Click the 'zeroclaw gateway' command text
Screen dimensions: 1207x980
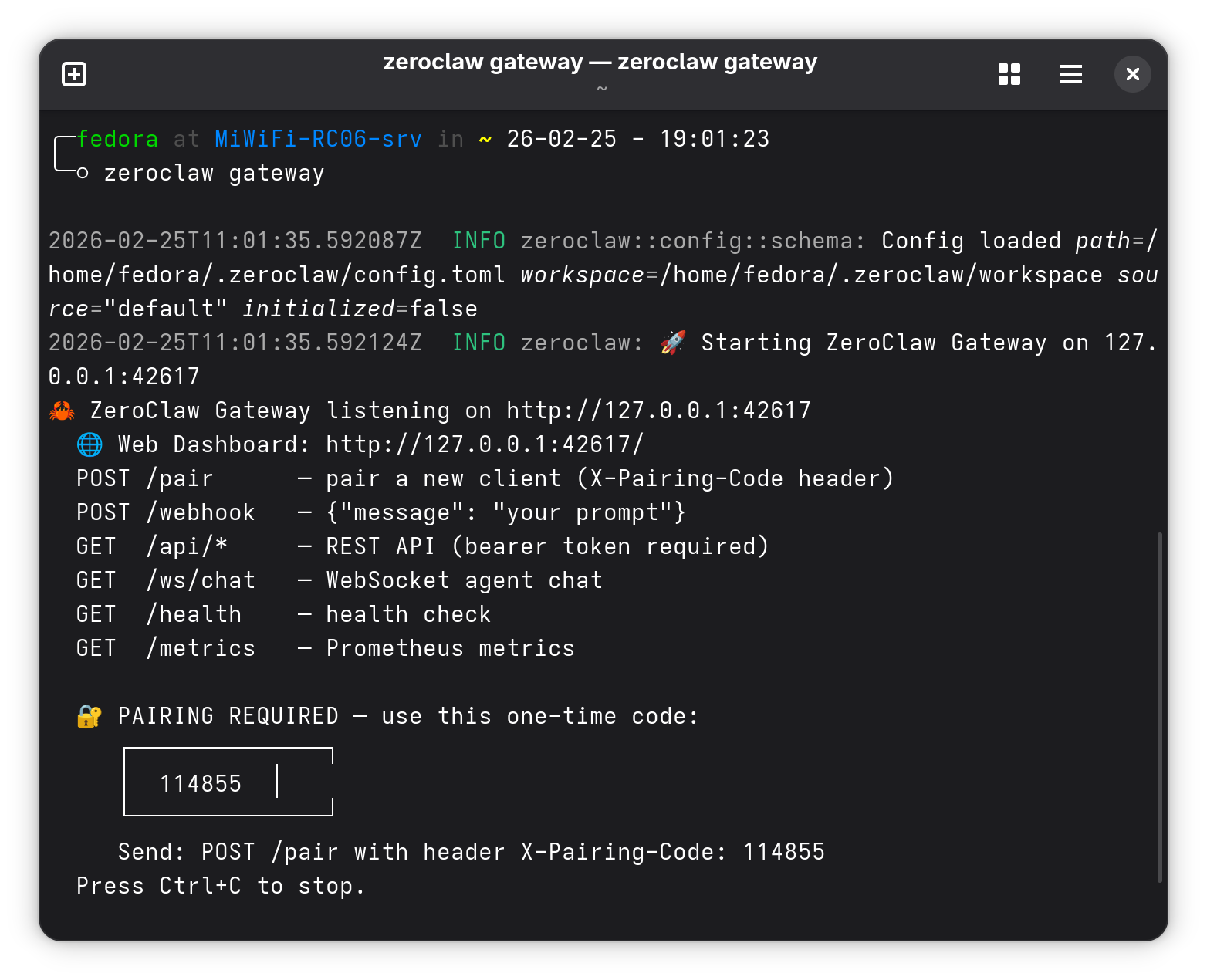click(214, 173)
